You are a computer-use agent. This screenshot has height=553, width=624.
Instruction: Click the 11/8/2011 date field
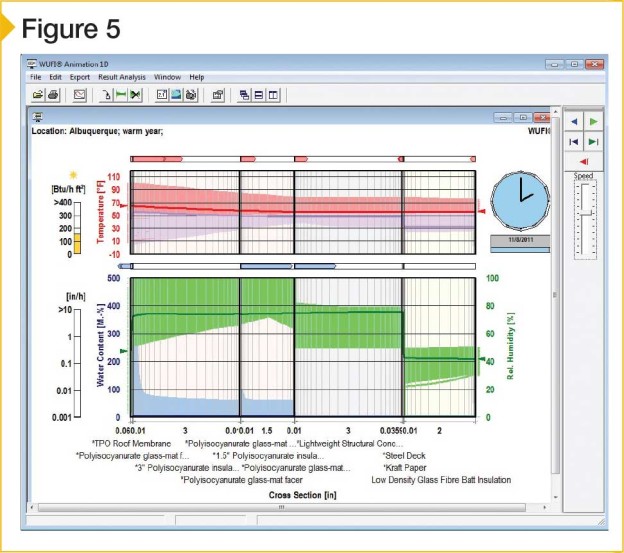520,240
